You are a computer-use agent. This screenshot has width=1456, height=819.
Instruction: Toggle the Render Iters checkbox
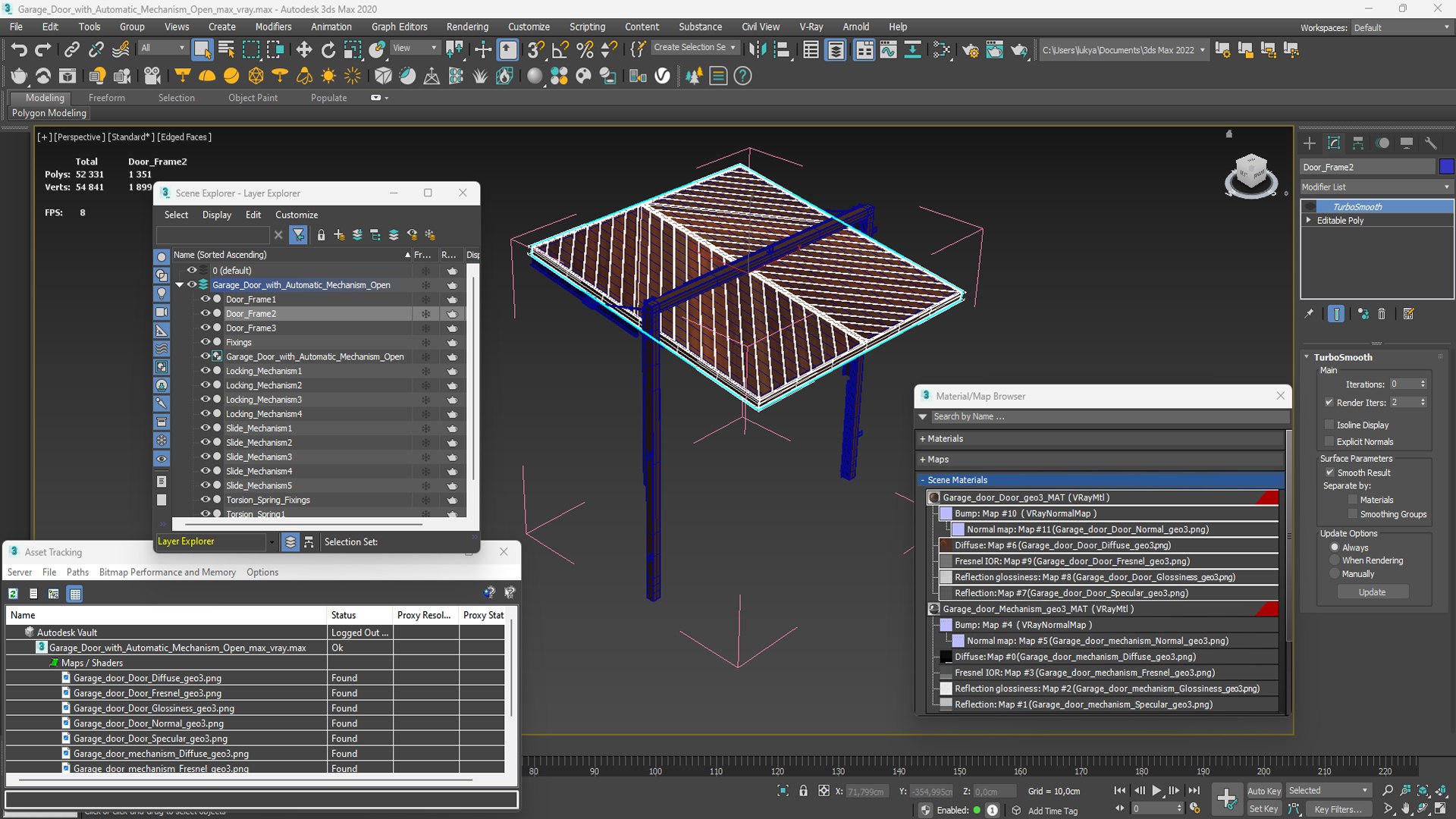(1329, 403)
